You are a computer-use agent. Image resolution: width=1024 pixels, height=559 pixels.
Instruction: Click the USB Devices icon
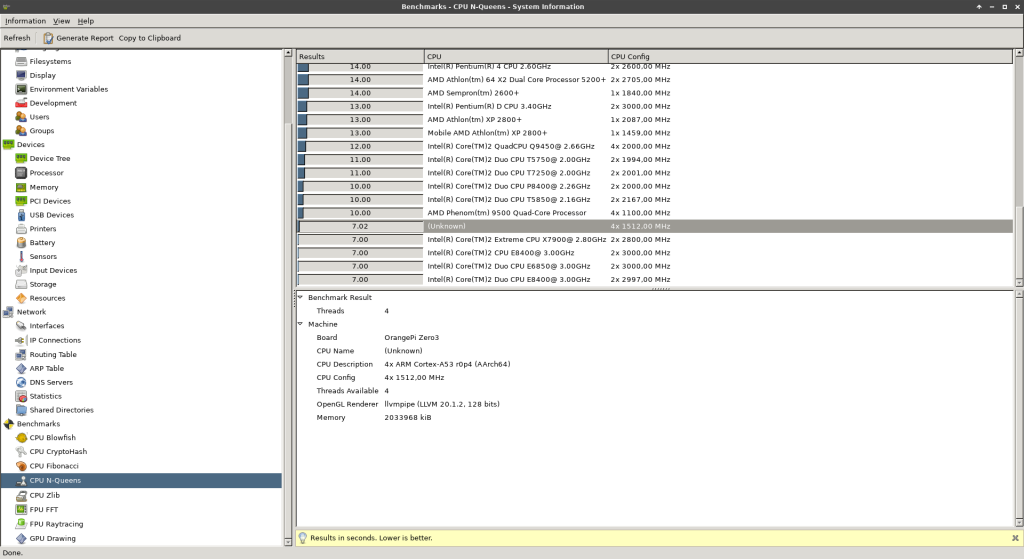tap(21, 215)
